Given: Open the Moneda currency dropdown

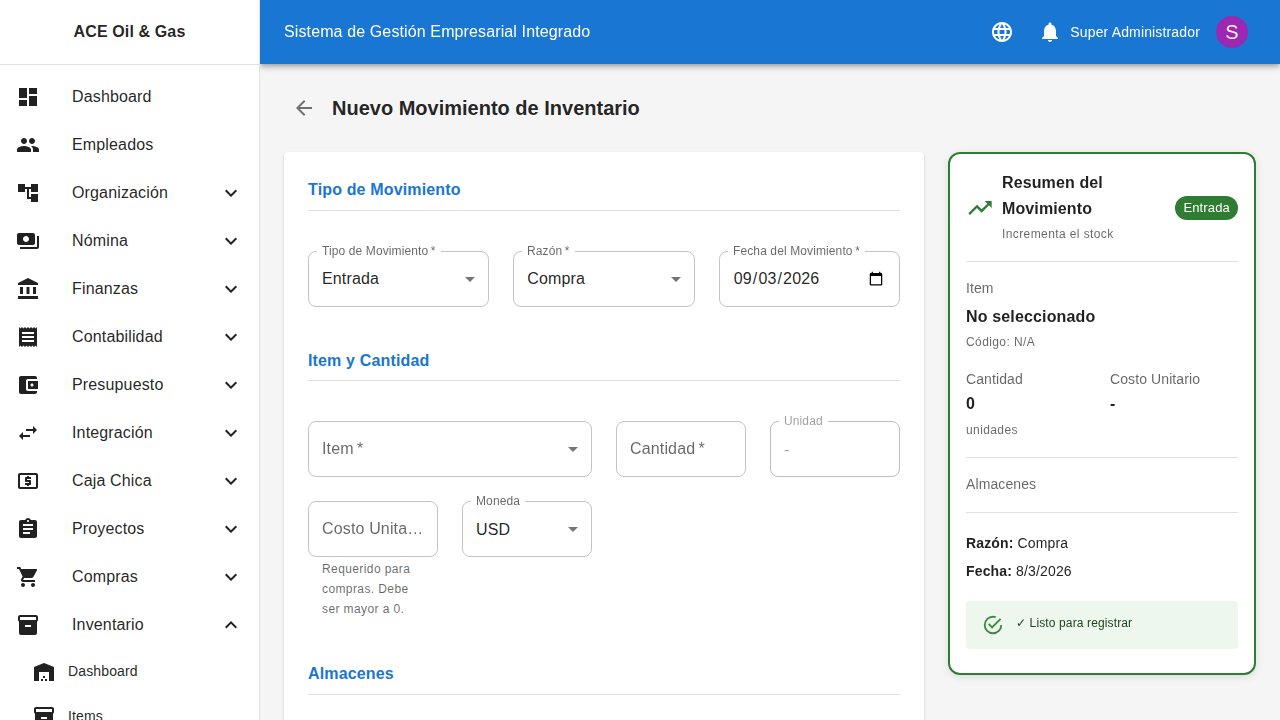Looking at the screenshot, I should tap(572, 529).
